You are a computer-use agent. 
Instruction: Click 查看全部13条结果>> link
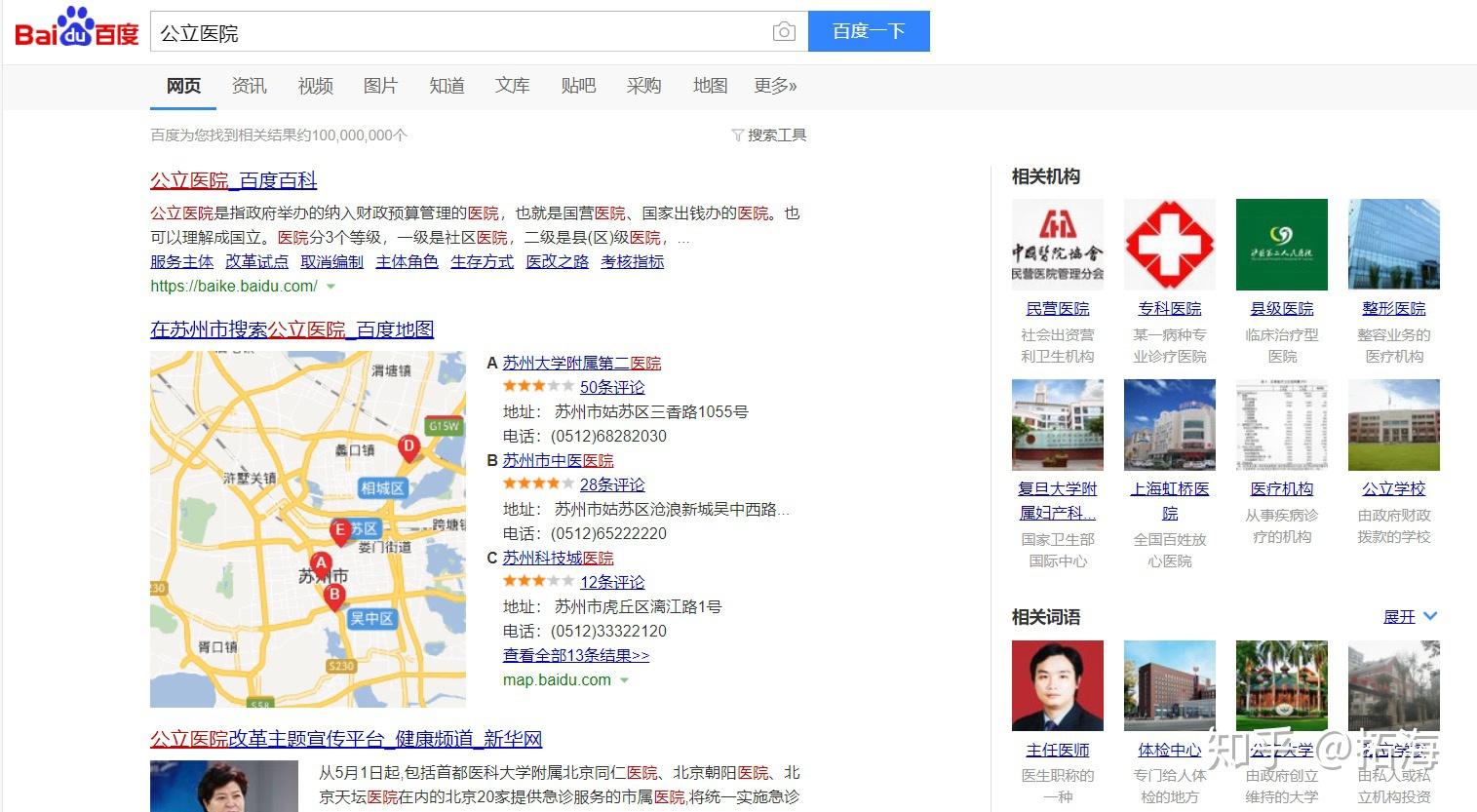pyautogui.click(x=576, y=655)
